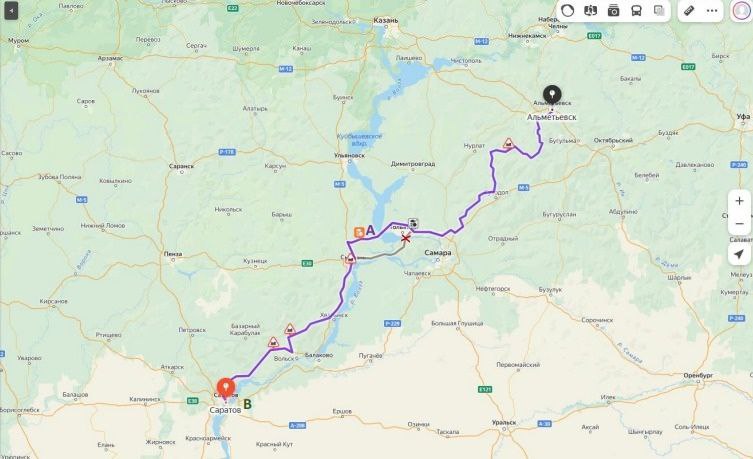
Task: Toggle the traffic layer icon
Action: click(x=568, y=11)
